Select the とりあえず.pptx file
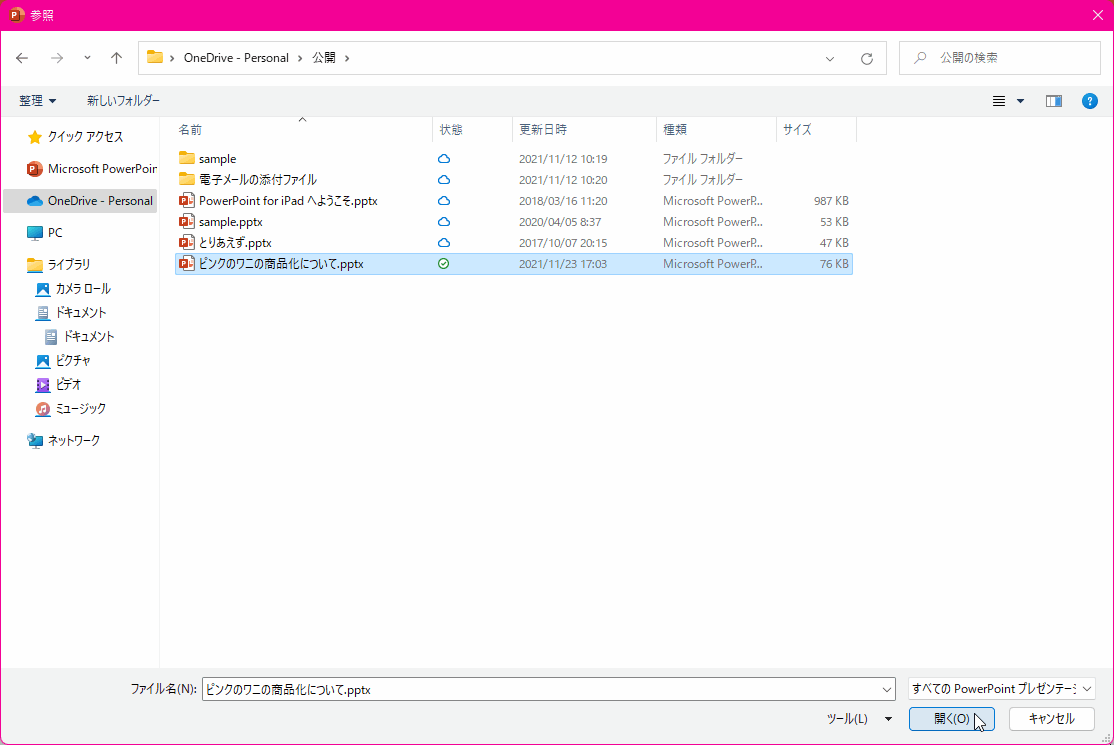1114x745 pixels. [x=514, y=243]
